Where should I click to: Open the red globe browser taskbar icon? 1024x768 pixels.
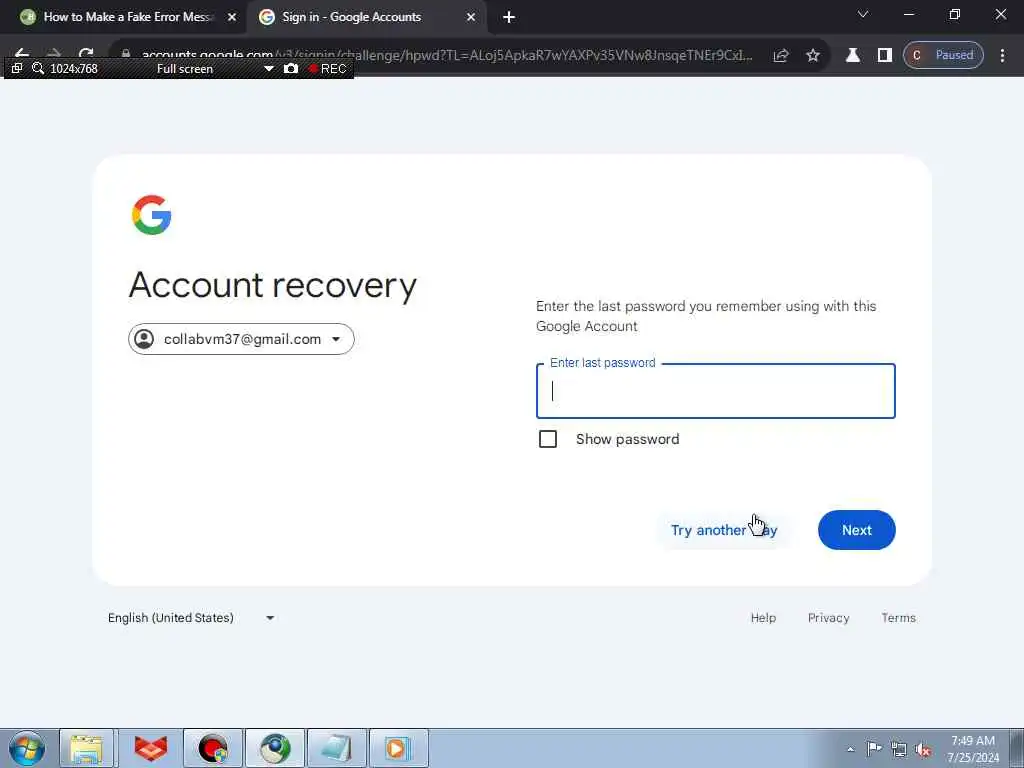tap(213, 748)
